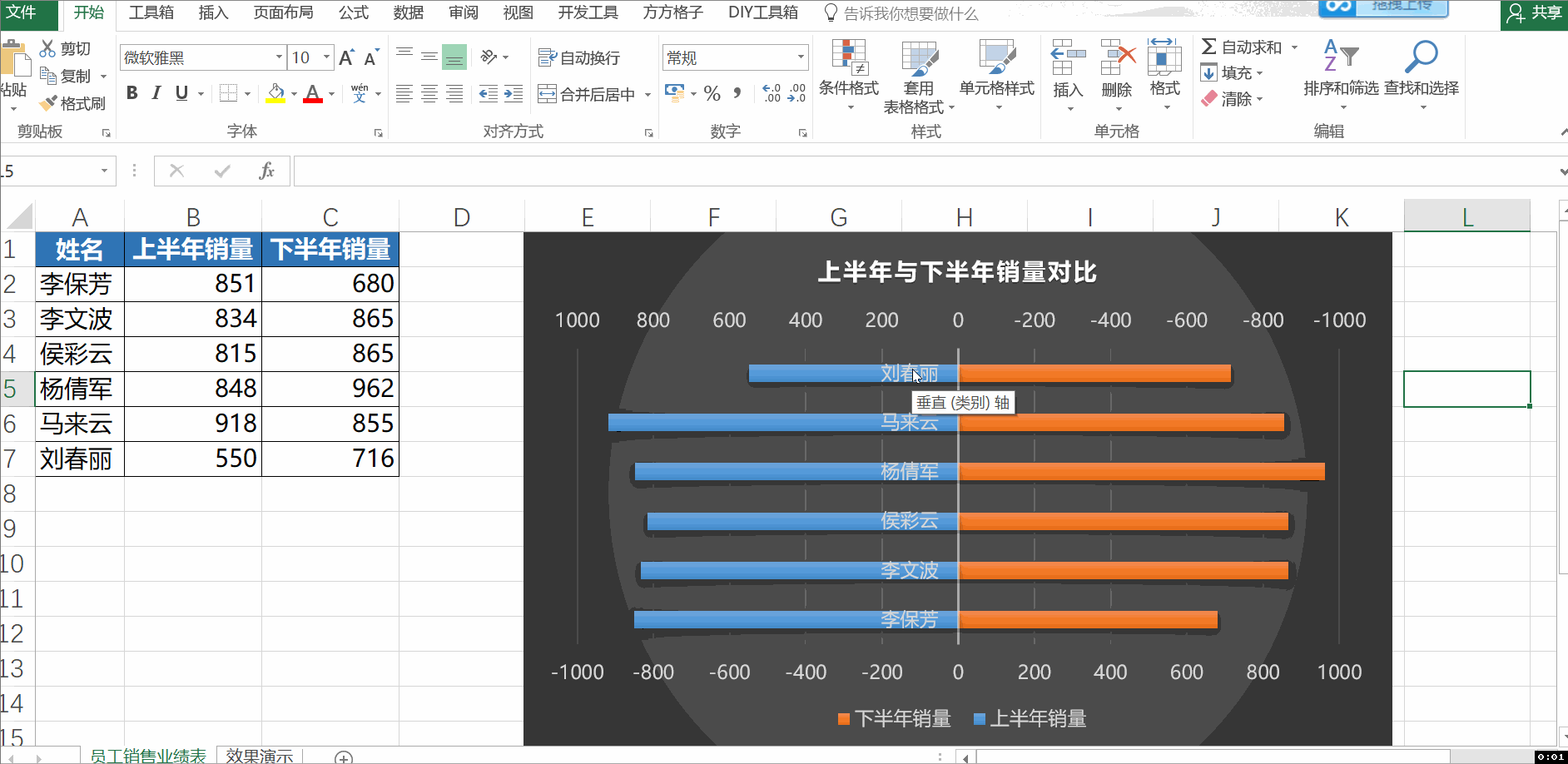1568x764 pixels.
Task: Click the Format cells (格式) icon
Action: tap(1164, 57)
